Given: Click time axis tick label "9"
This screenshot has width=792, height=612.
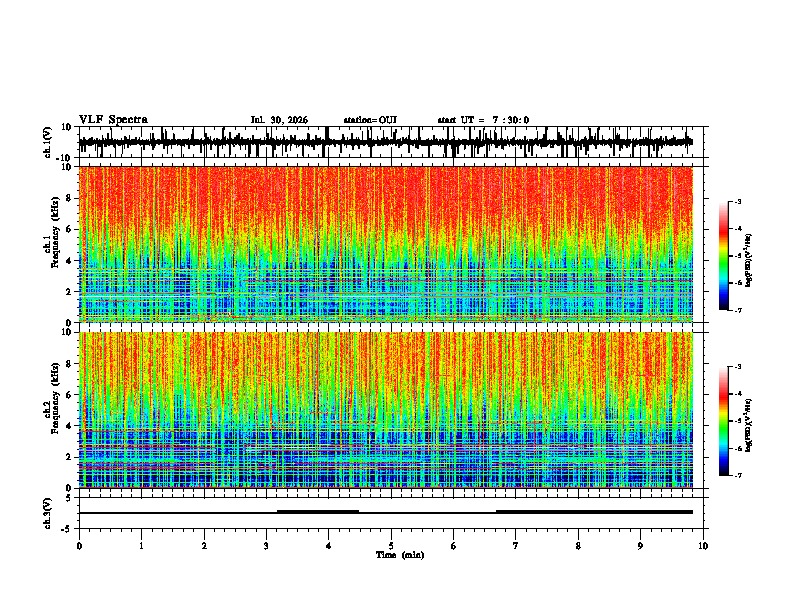Looking at the screenshot, I should point(640,546).
